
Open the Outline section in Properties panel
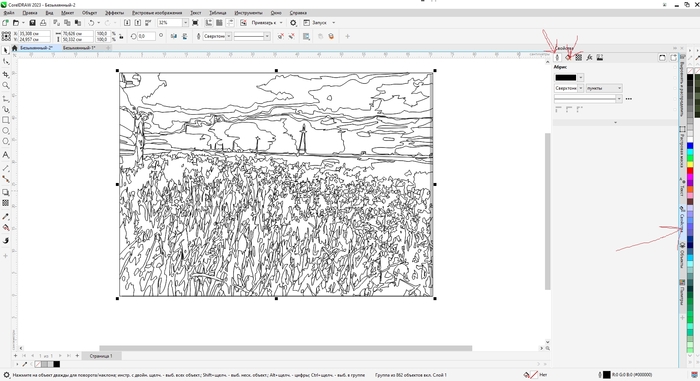coord(557,58)
